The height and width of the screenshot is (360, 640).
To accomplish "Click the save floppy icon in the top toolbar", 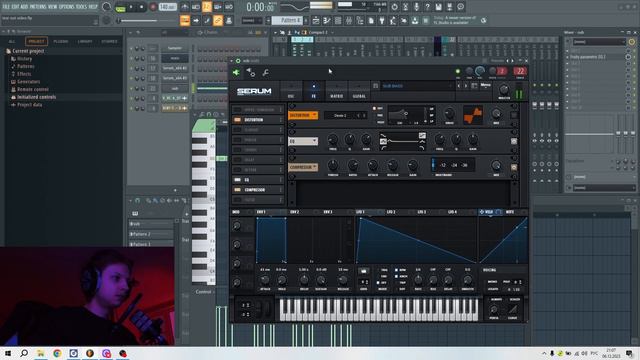I will tap(438, 7).
